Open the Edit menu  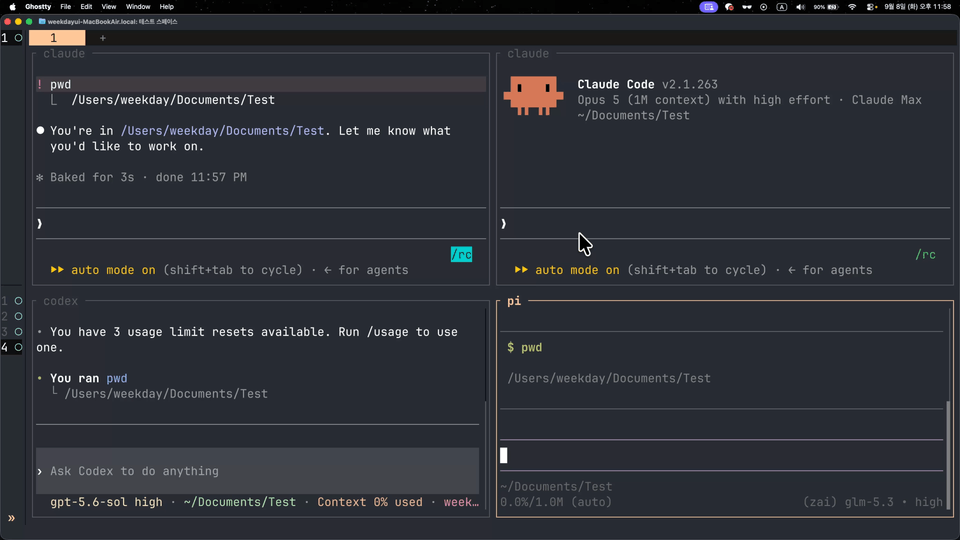point(86,7)
